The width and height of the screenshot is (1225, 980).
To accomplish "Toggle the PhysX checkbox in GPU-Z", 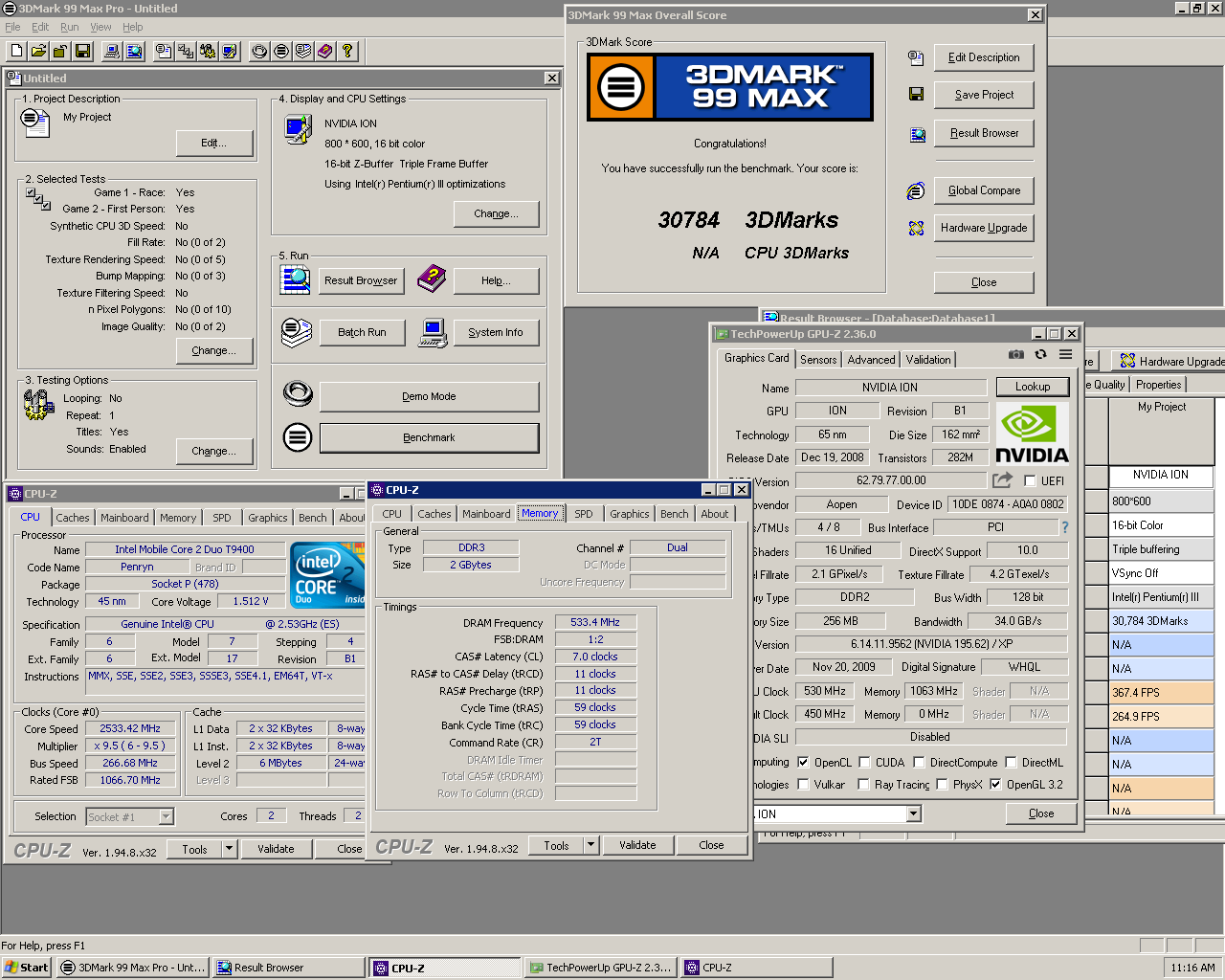I will pos(942,784).
